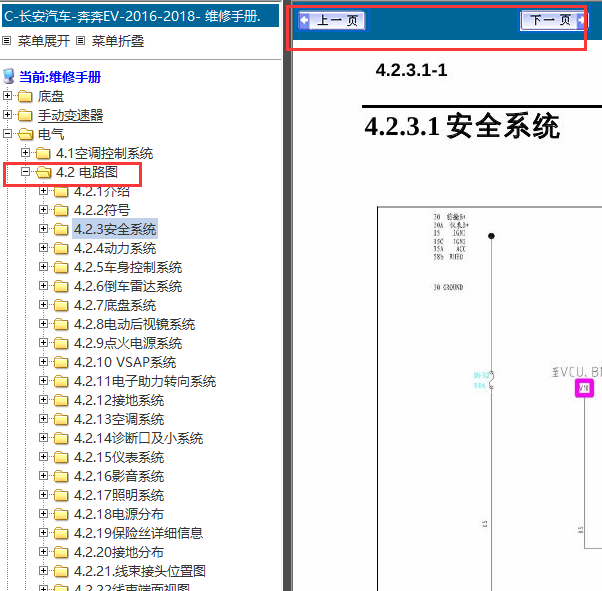Image resolution: width=602 pixels, height=591 pixels.
Task: Click the 4.2.5车身控制系统 folder icon
Action: pyautogui.click(x=61, y=267)
